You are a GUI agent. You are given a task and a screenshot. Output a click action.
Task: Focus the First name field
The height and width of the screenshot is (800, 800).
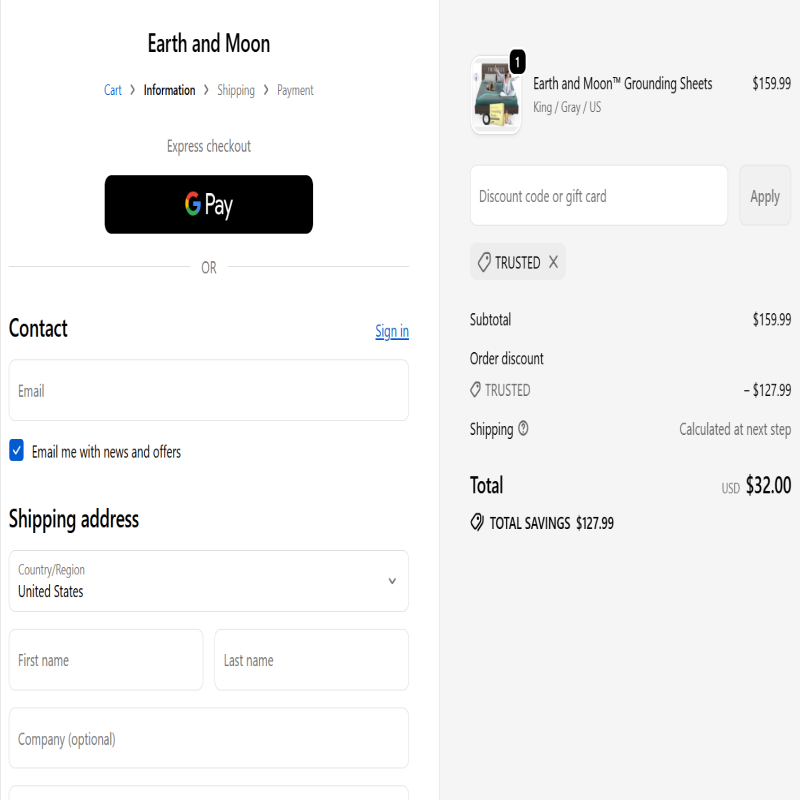pyautogui.click(x=106, y=660)
